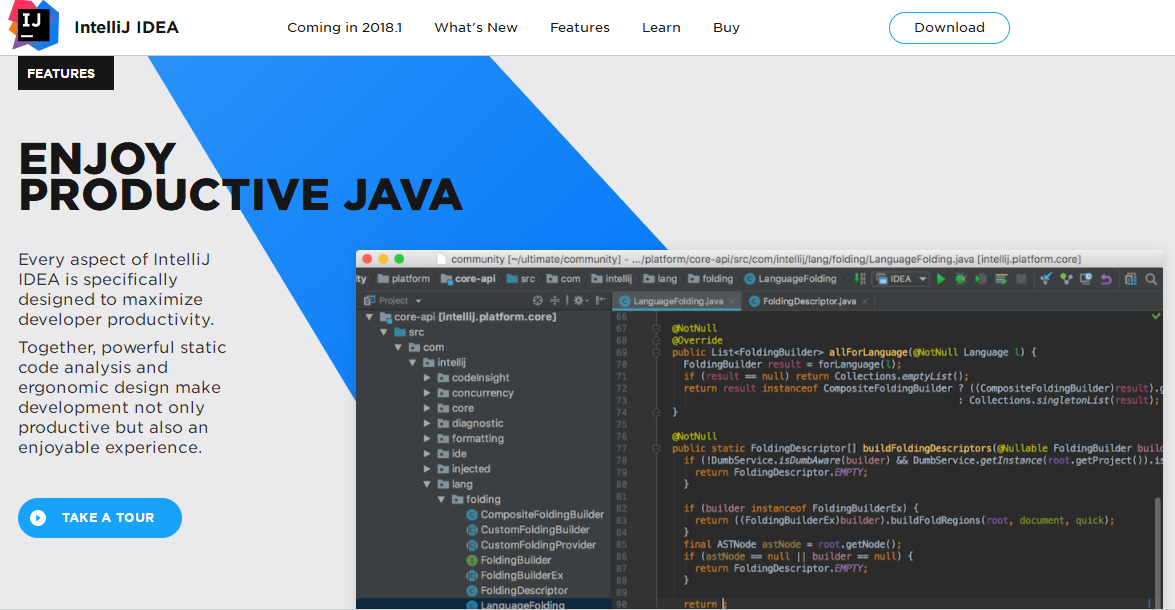
Task: Select the core folder in the tree
Action: [x=456, y=408]
